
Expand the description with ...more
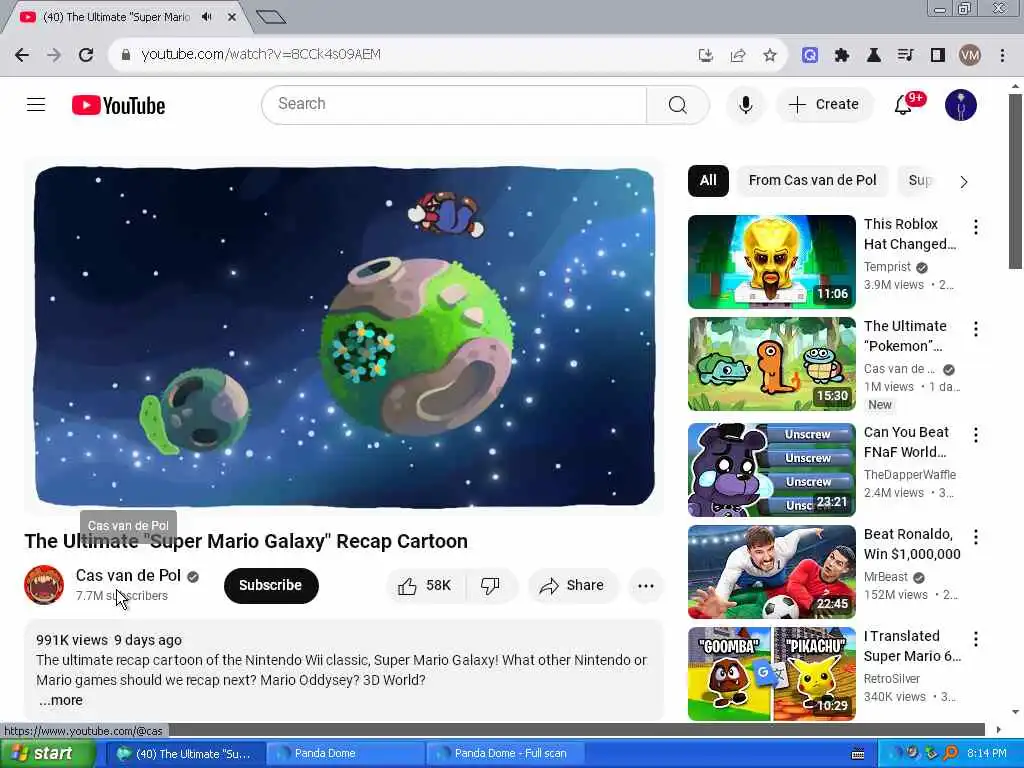[x=60, y=701]
